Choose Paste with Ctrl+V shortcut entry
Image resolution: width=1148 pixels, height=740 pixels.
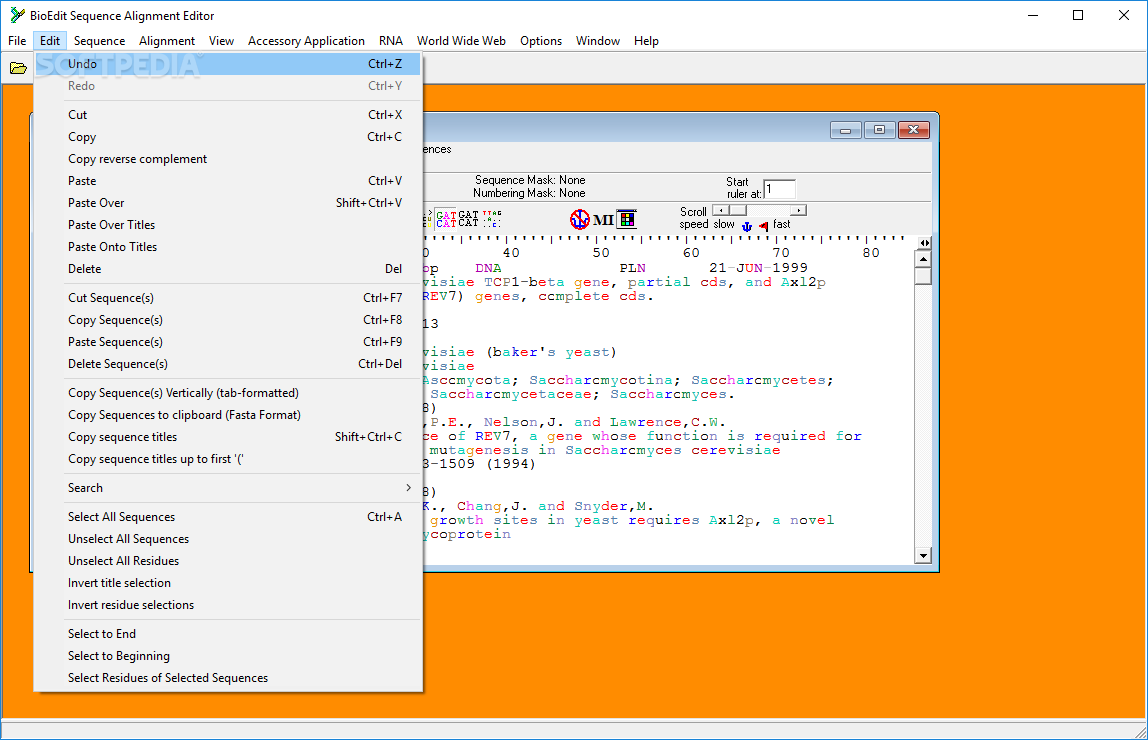(x=228, y=181)
